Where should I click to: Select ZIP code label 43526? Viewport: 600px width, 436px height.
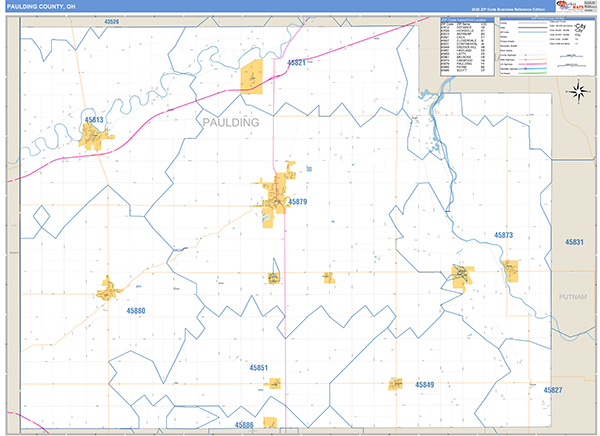111,22
